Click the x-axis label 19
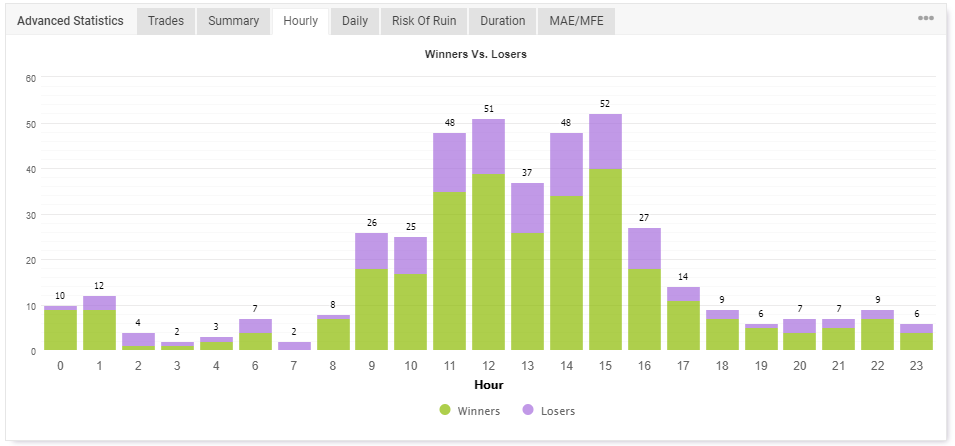 point(761,366)
